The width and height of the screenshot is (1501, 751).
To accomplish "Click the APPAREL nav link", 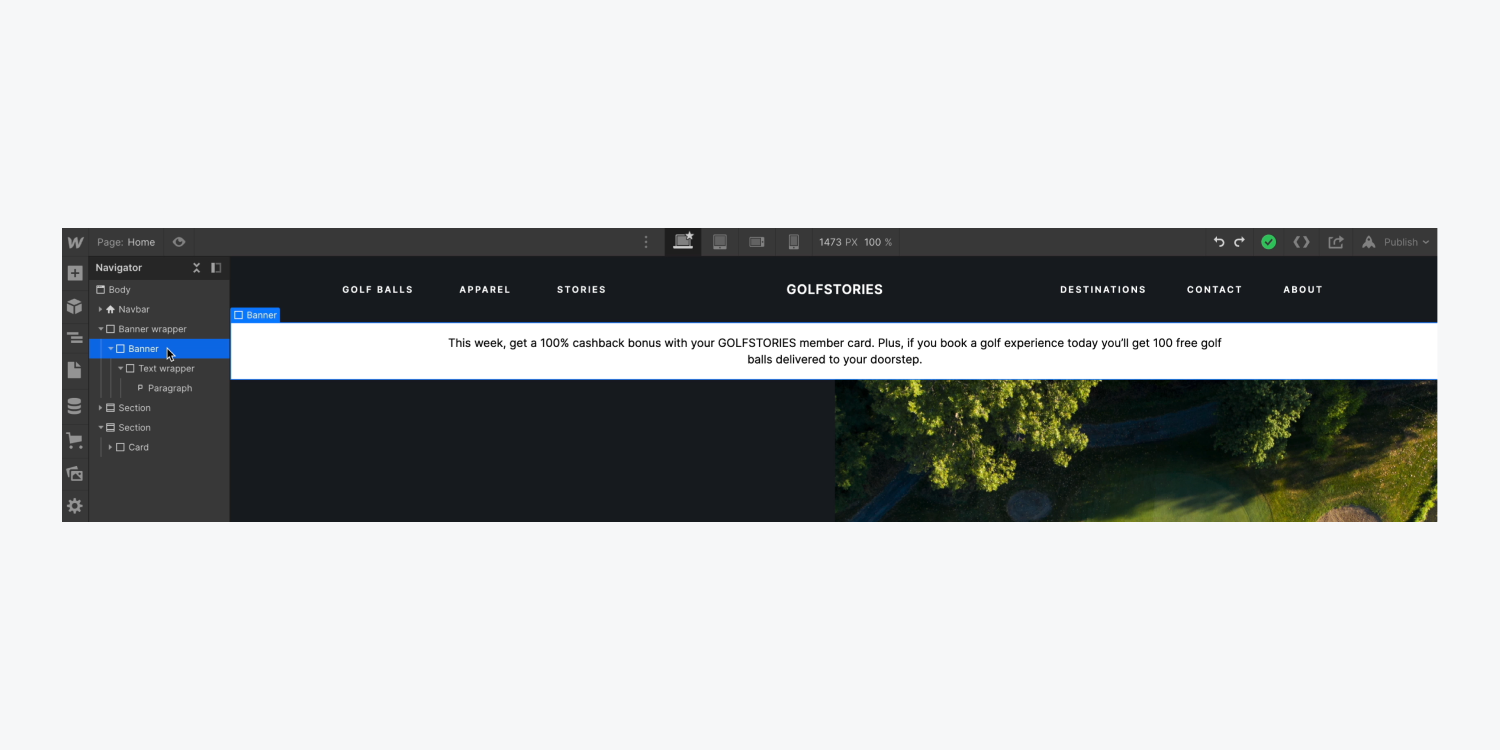I will click(485, 290).
